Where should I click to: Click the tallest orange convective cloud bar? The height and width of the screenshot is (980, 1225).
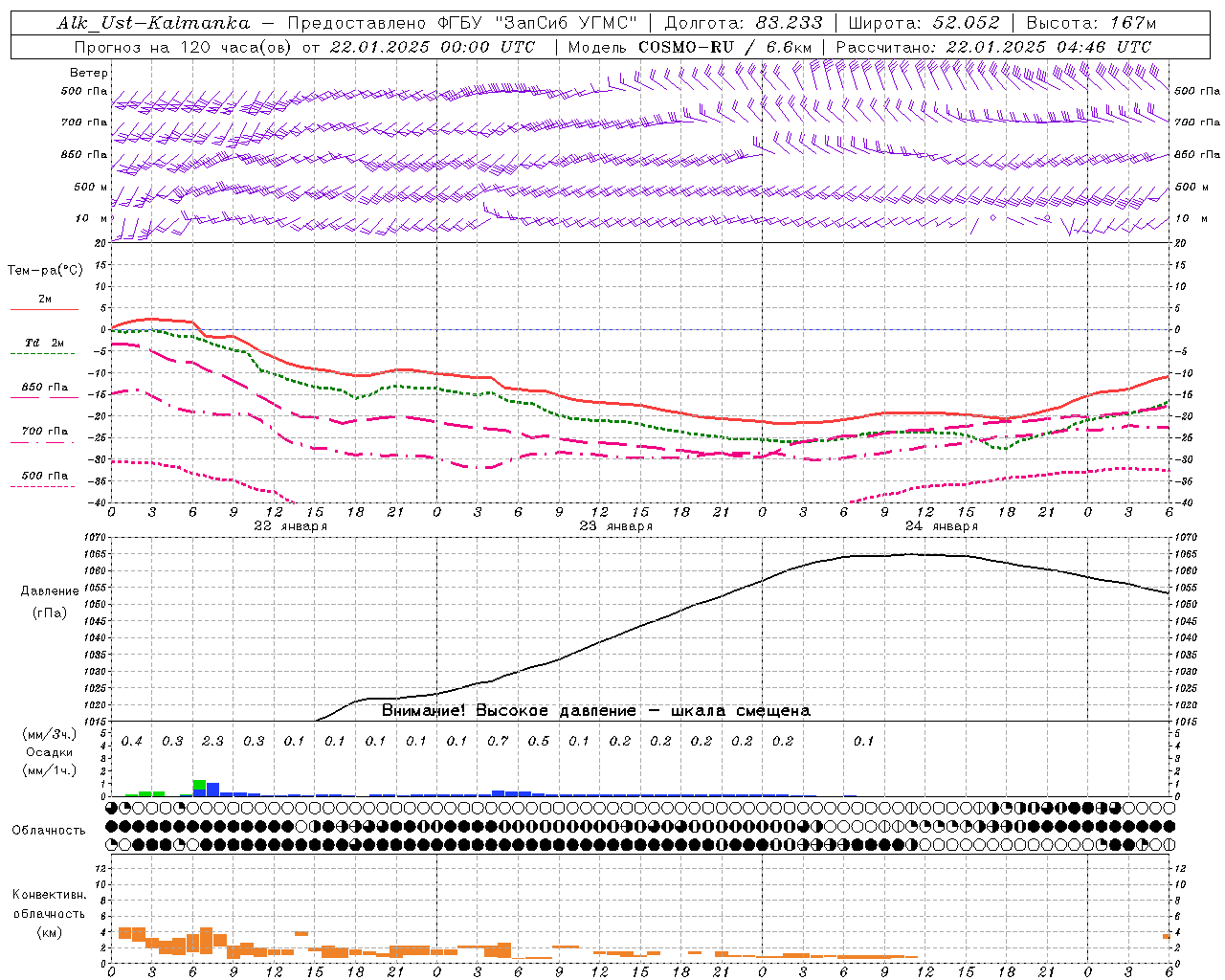[206, 941]
